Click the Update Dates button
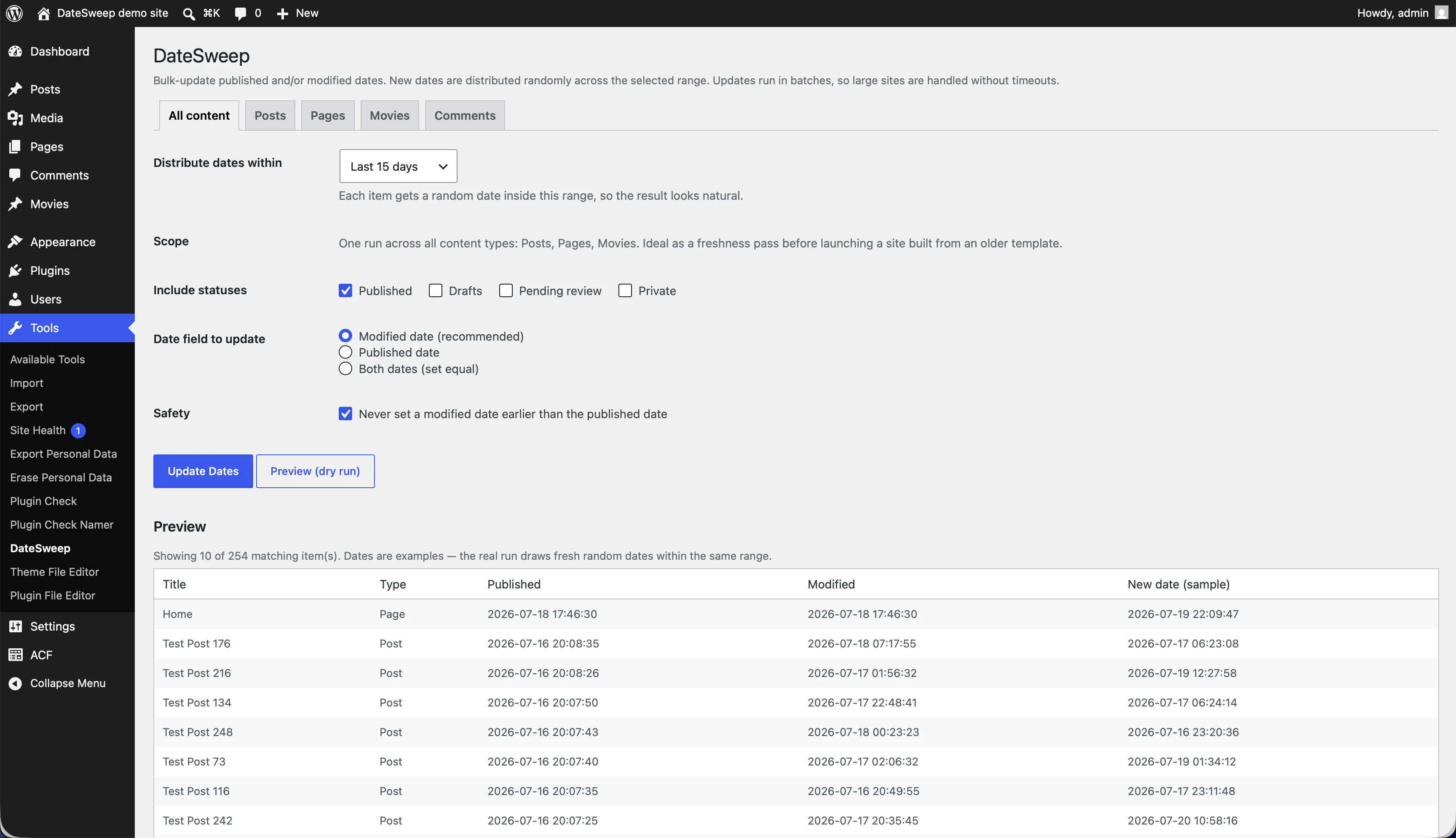This screenshot has width=1456, height=838. 203,471
